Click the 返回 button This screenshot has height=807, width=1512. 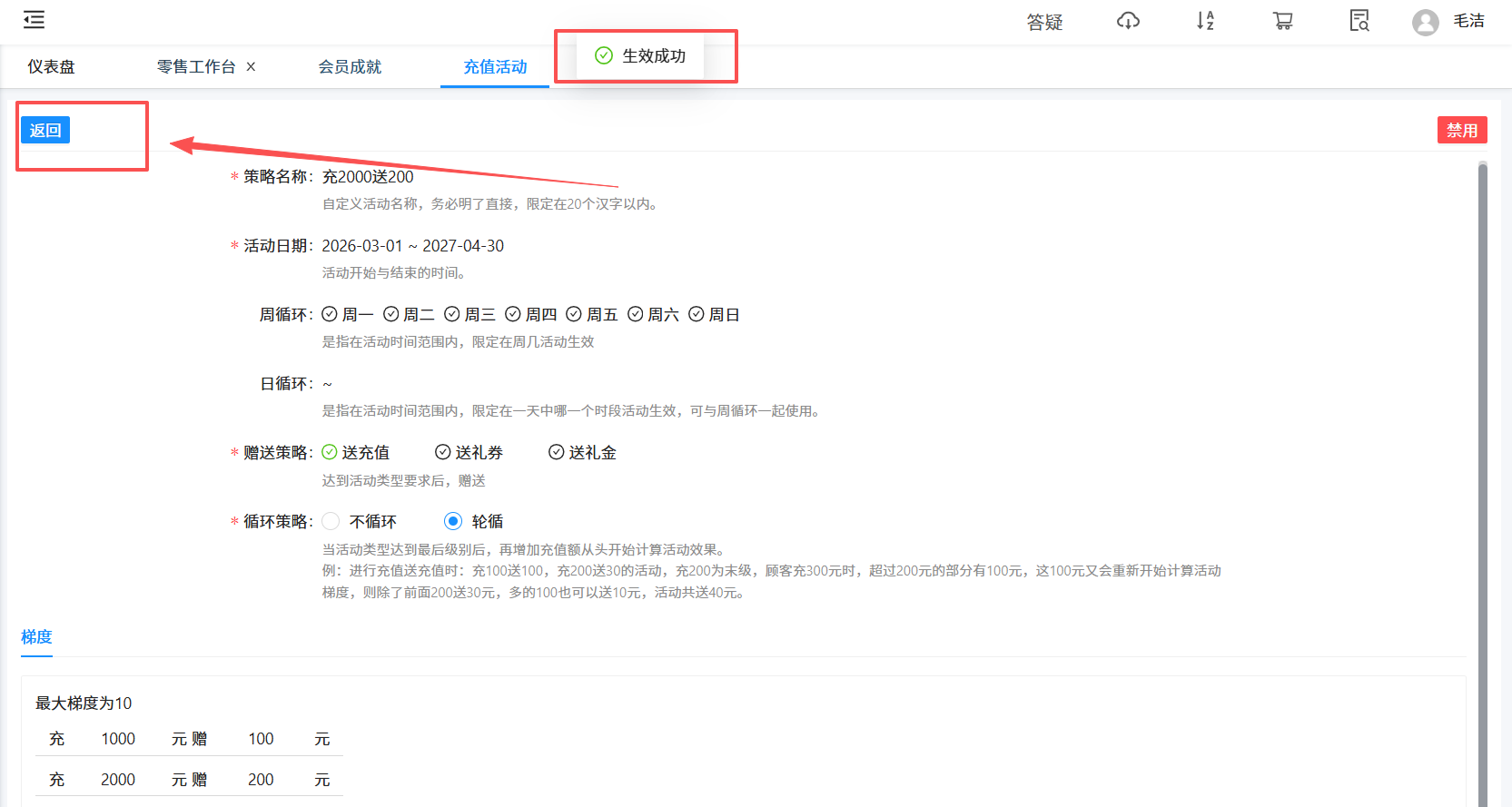click(45, 130)
